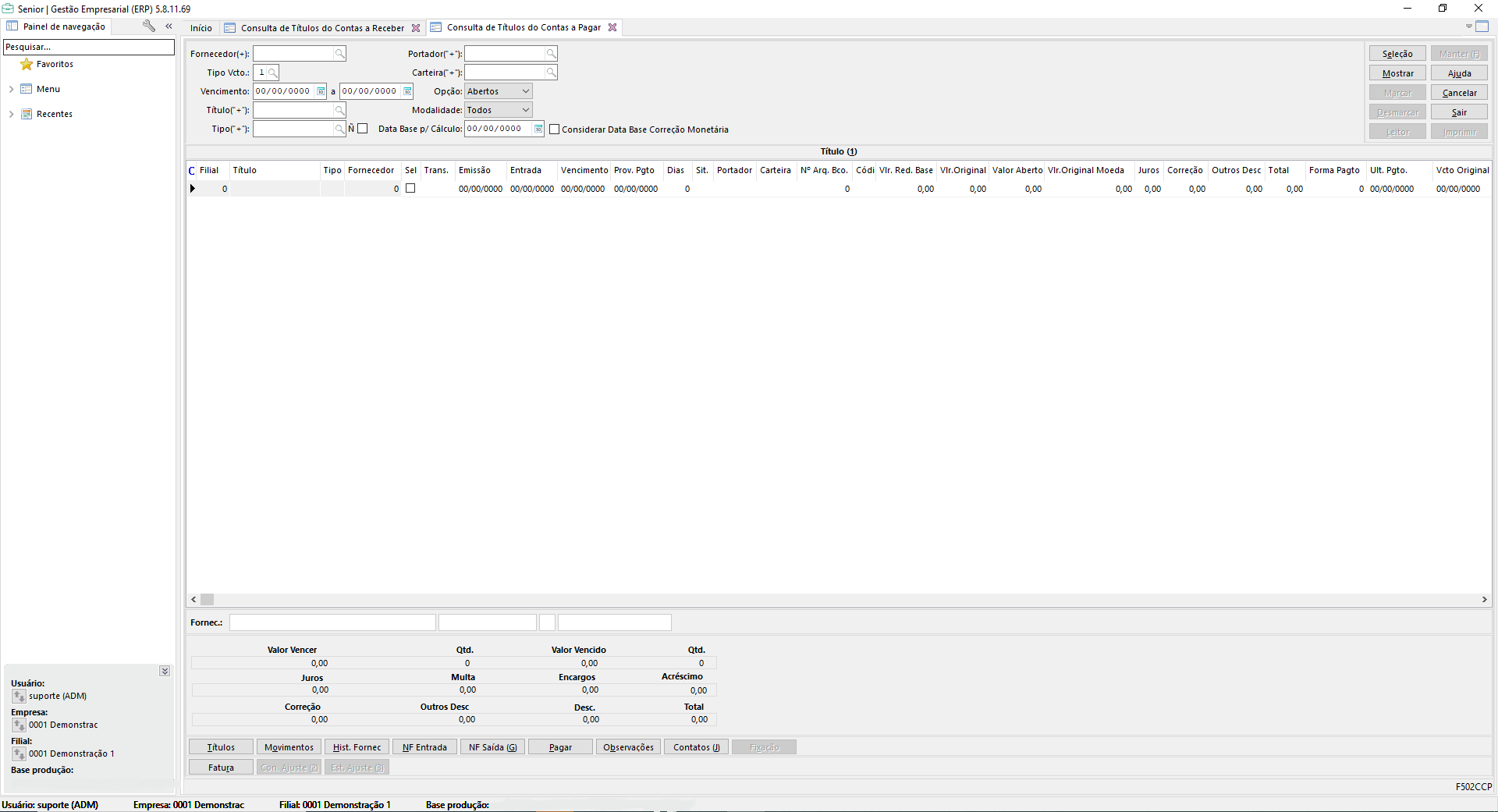Switch to Consulta de Títulos do Contas a Receber tab
1498x812 pixels.
(x=322, y=28)
